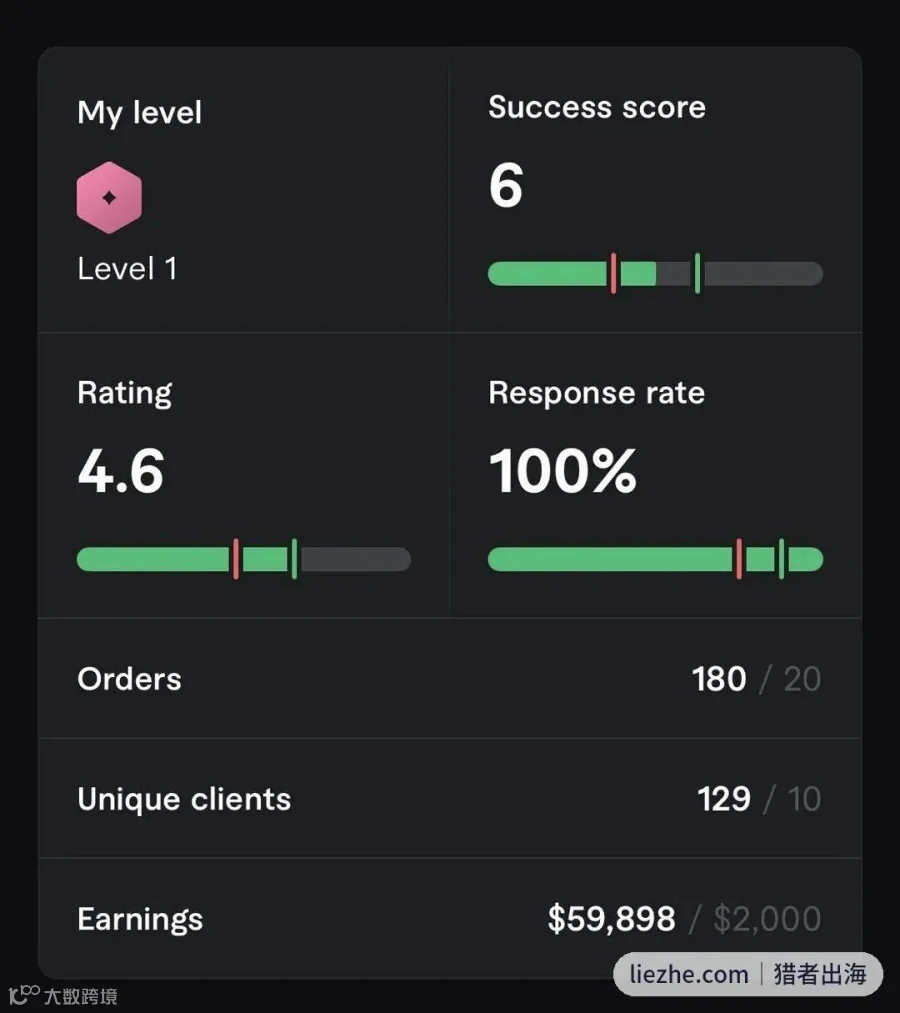Click the 100% response rate value
The height and width of the screenshot is (1013, 900).
[x=563, y=471]
